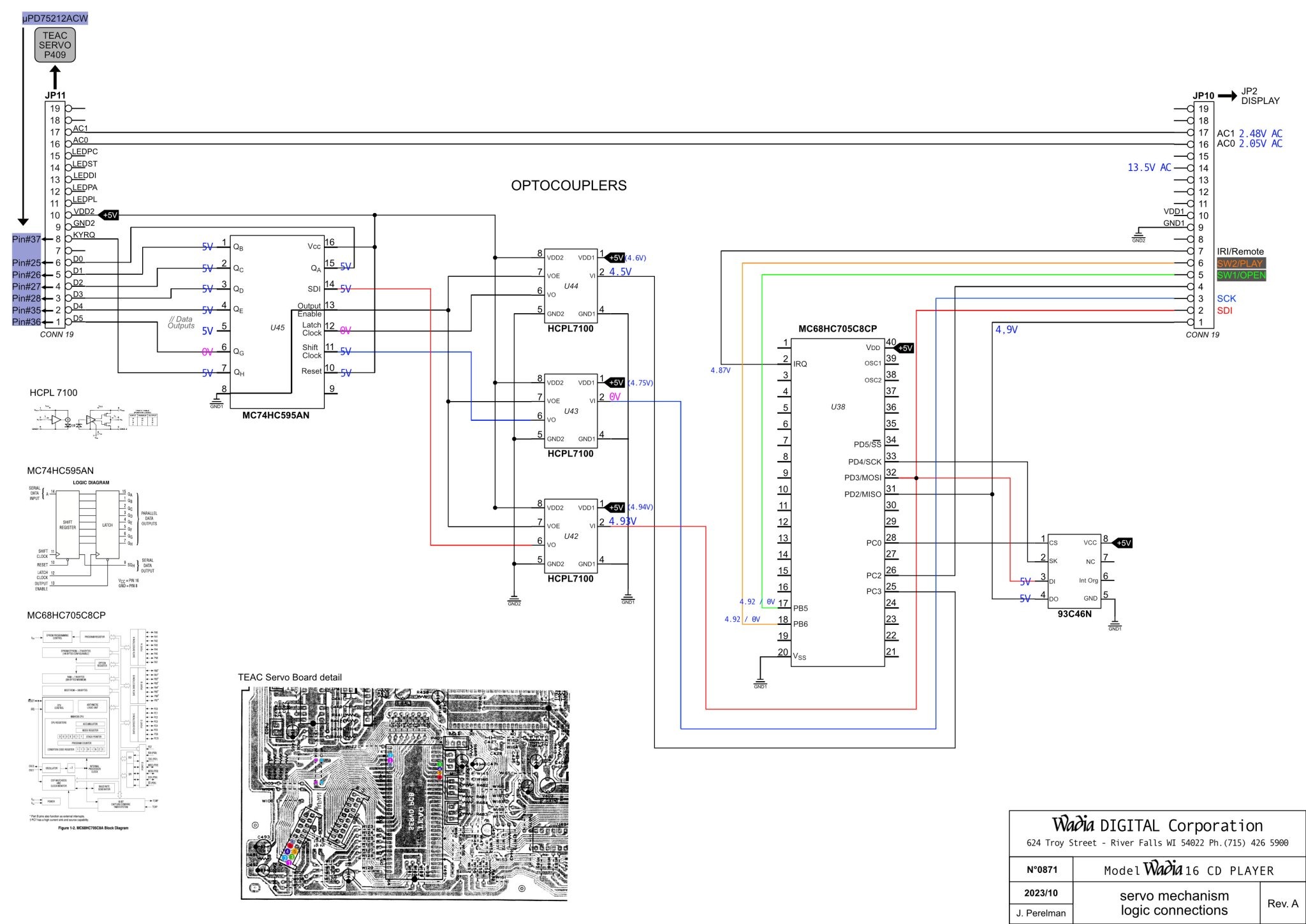This screenshot has height=924, width=1306.
Task: Select the PD4/SCK pin label
Action: [x=865, y=462]
